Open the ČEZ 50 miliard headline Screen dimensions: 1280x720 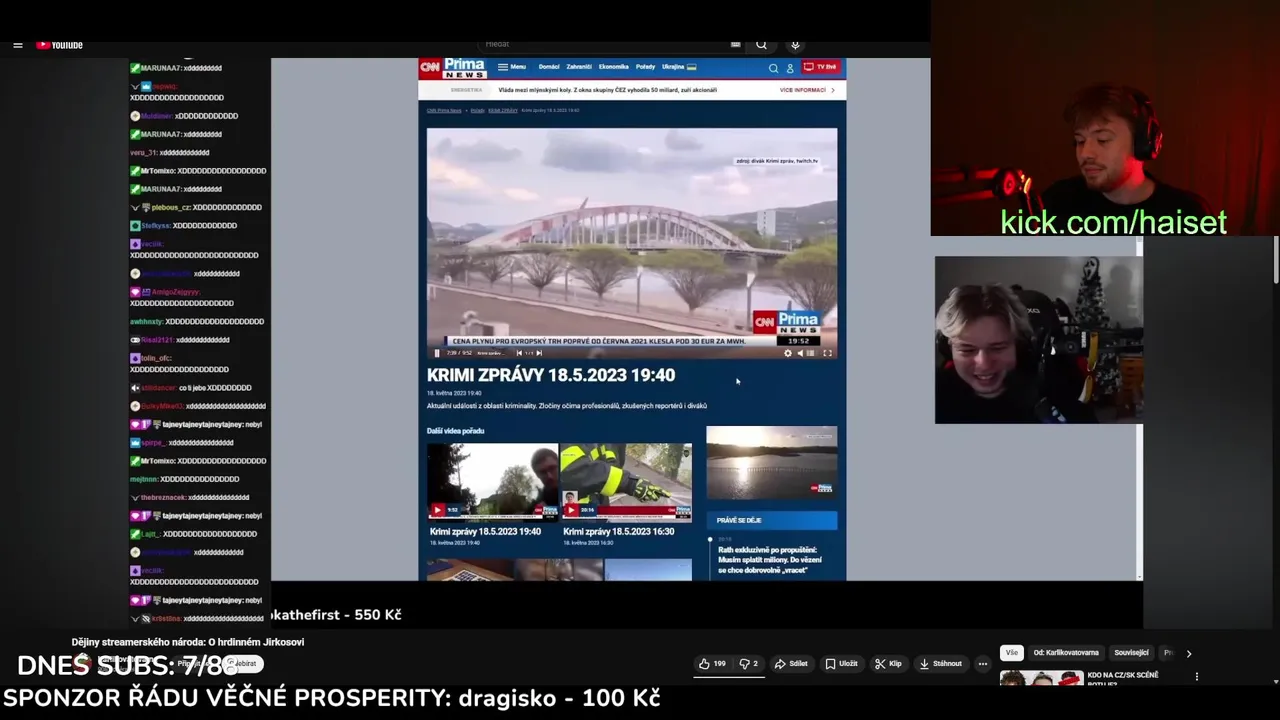click(608, 90)
